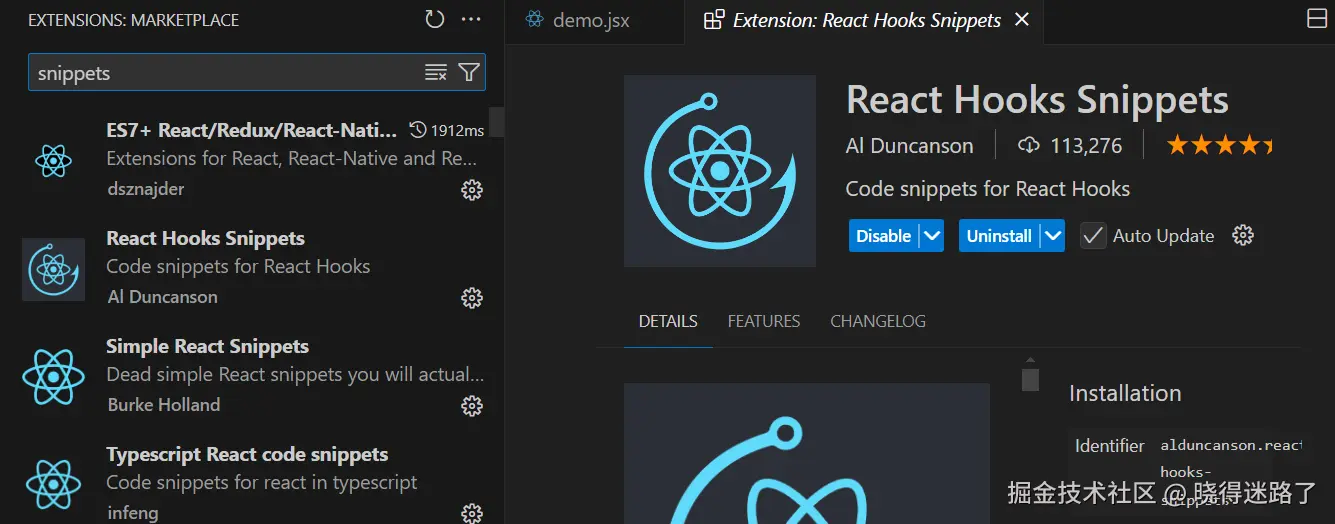Image resolution: width=1335 pixels, height=524 pixels.
Task: Click the Burke Holland publisher name
Action: pos(164,404)
